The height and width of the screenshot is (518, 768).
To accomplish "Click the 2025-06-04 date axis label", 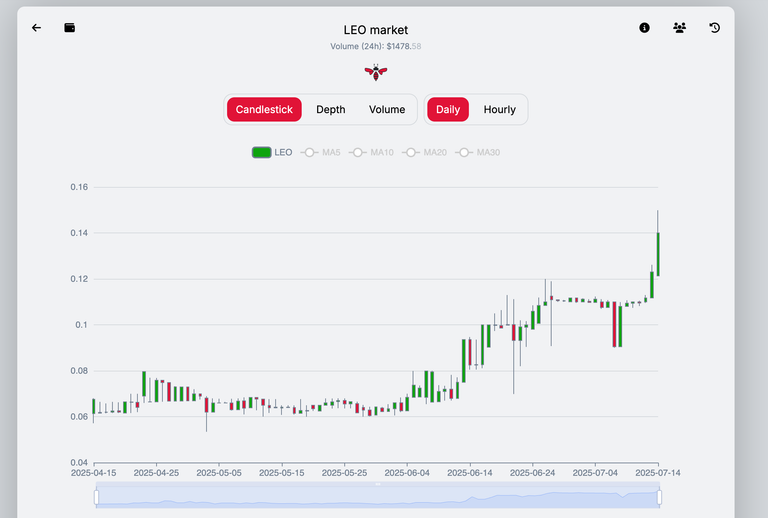I will point(407,473).
